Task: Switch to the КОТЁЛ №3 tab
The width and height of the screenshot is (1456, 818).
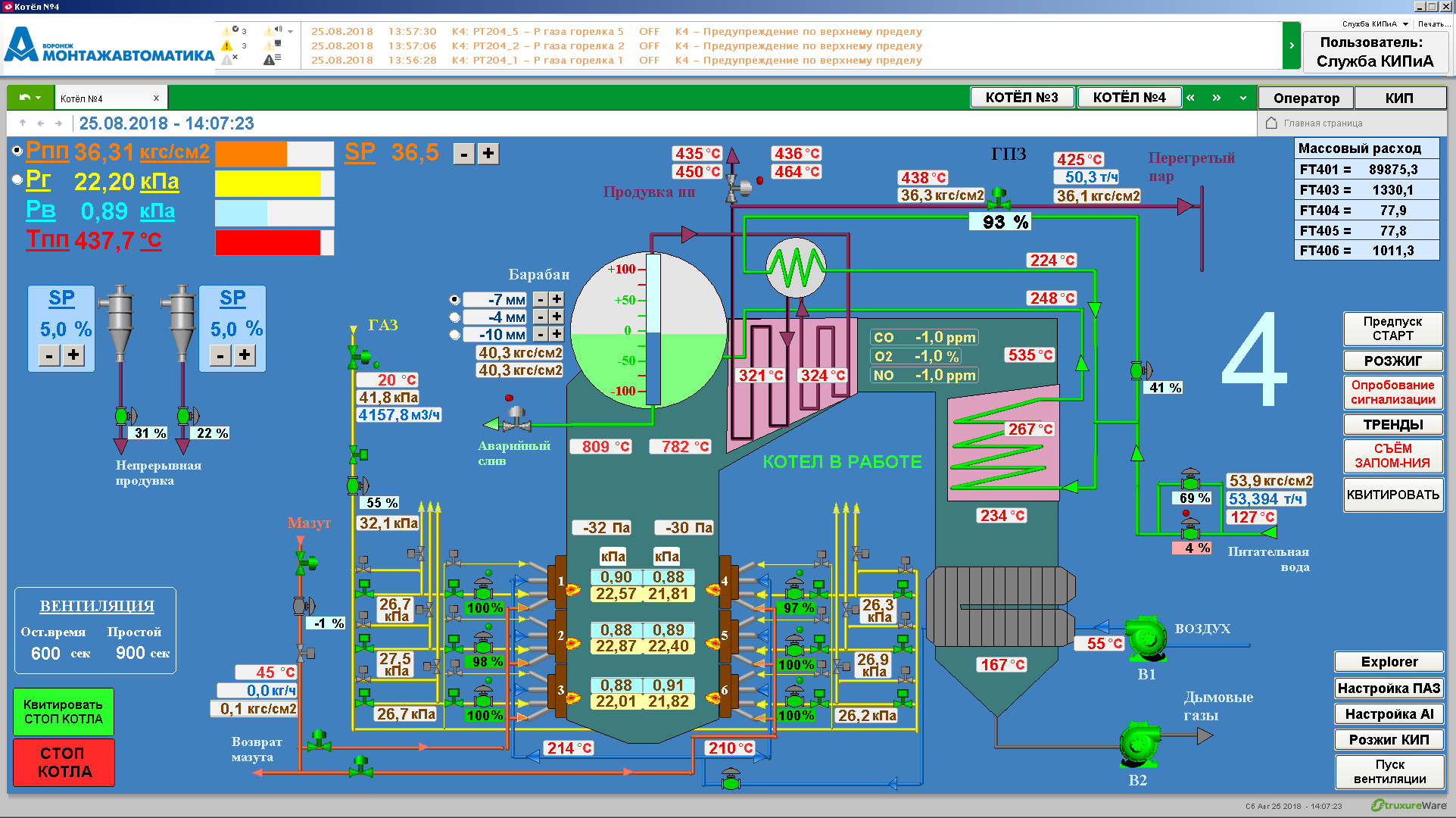Action: (1021, 98)
